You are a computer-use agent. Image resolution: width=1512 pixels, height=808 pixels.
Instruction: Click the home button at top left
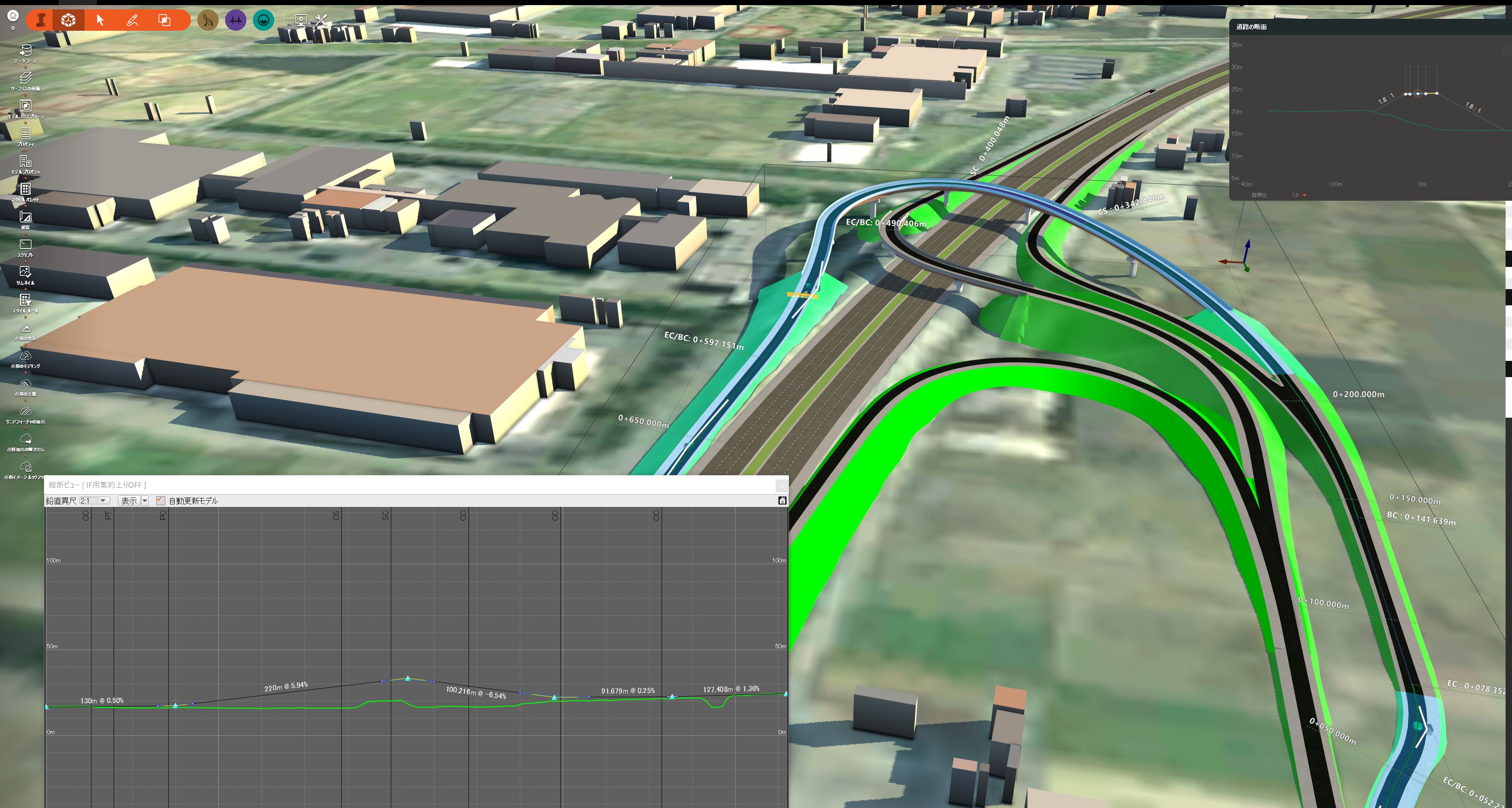pos(13,15)
